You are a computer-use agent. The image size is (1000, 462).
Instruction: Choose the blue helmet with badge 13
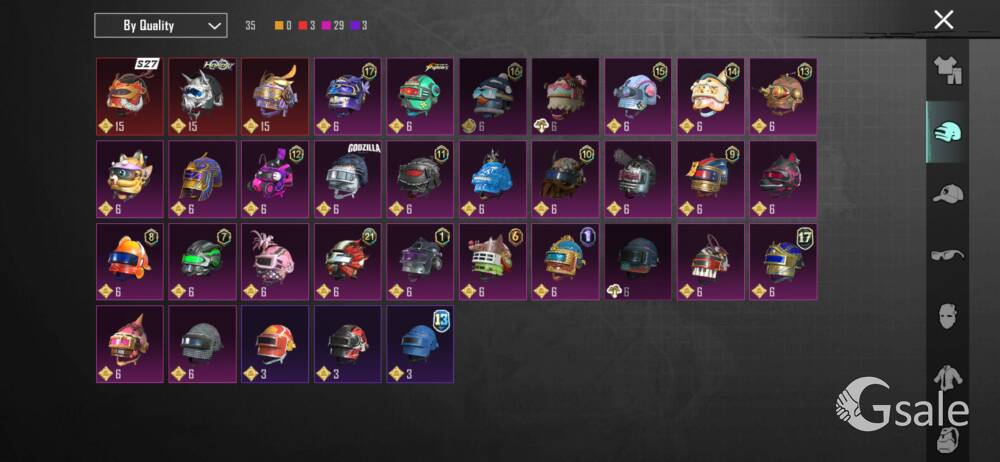click(420, 344)
